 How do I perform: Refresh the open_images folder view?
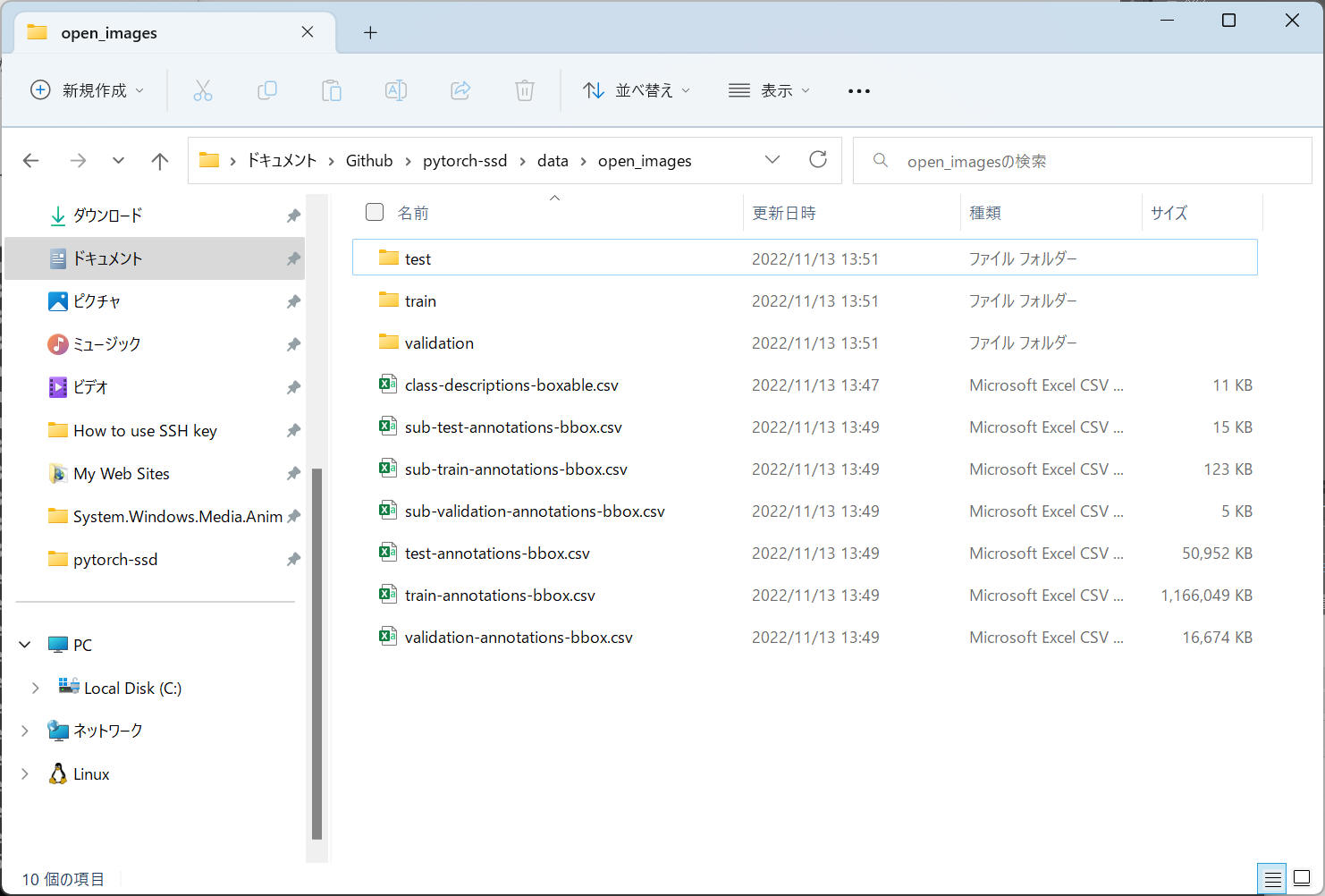pos(818,159)
